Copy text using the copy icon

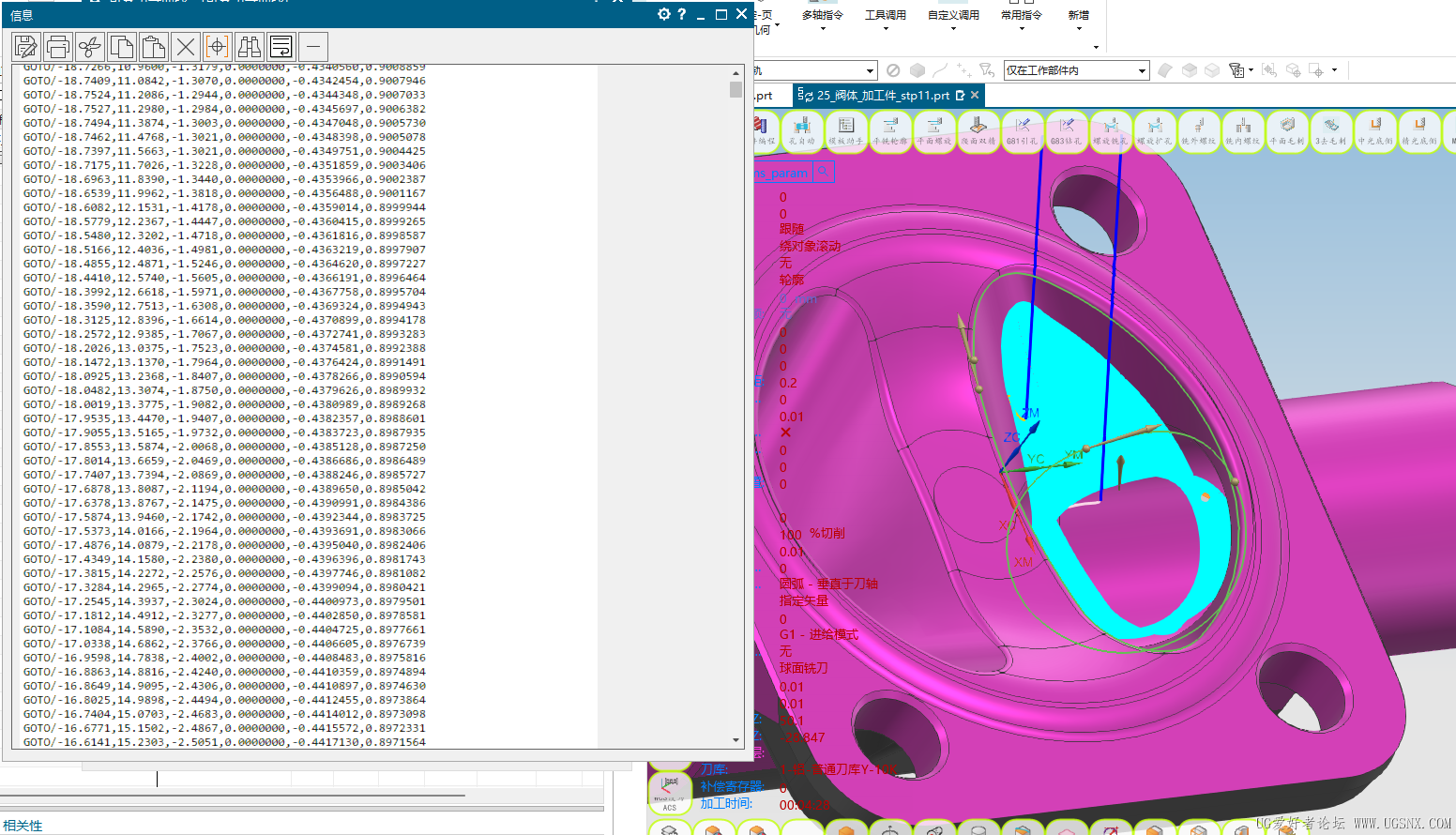(122, 46)
